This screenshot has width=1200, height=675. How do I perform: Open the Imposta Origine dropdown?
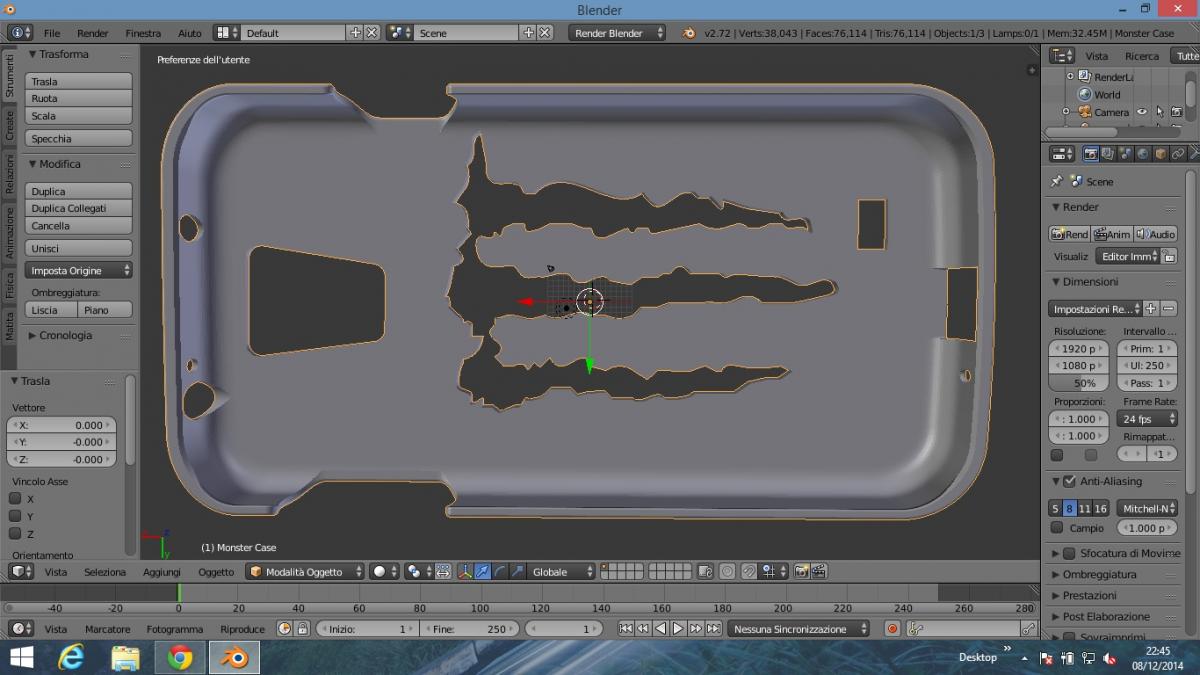[79, 271]
